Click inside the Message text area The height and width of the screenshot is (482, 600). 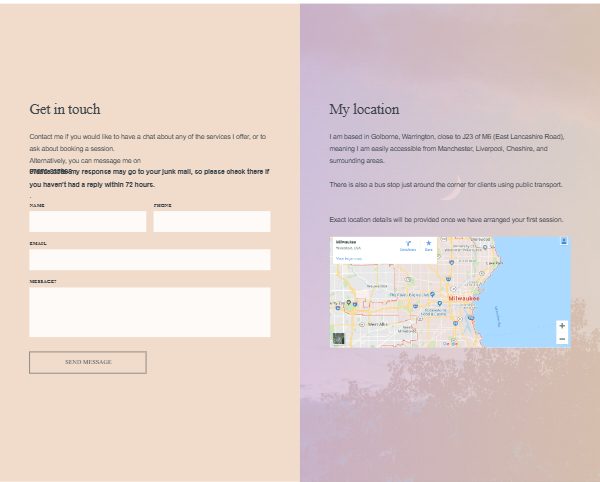(x=149, y=312)
